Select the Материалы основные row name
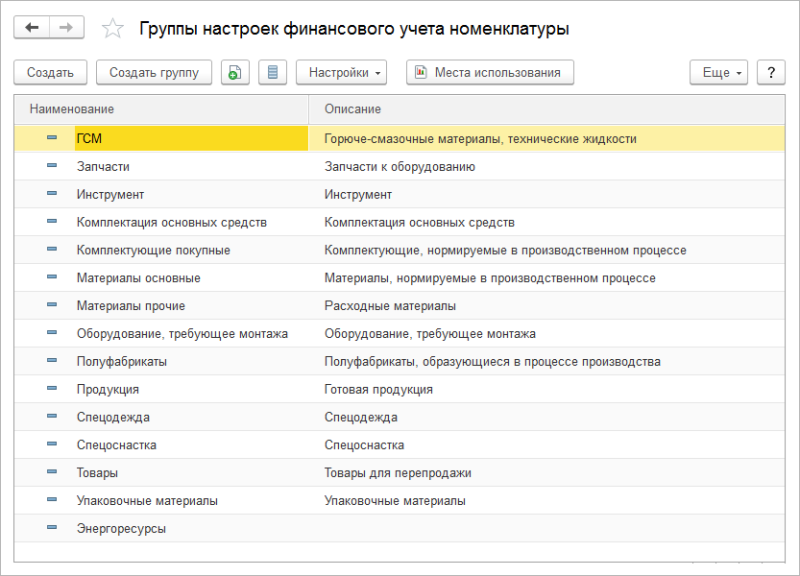800x576 pixels. click(138, 278)
